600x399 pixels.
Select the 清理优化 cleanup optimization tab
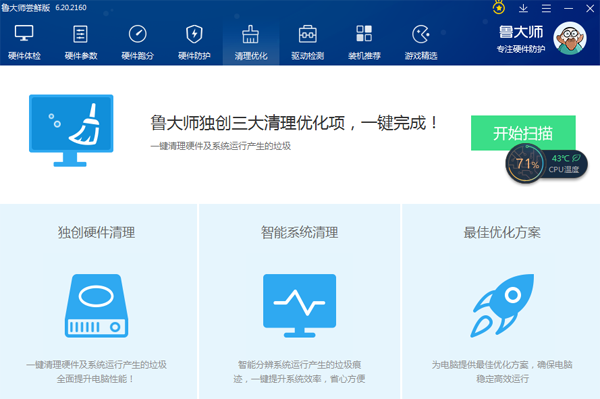pos(251,43)
